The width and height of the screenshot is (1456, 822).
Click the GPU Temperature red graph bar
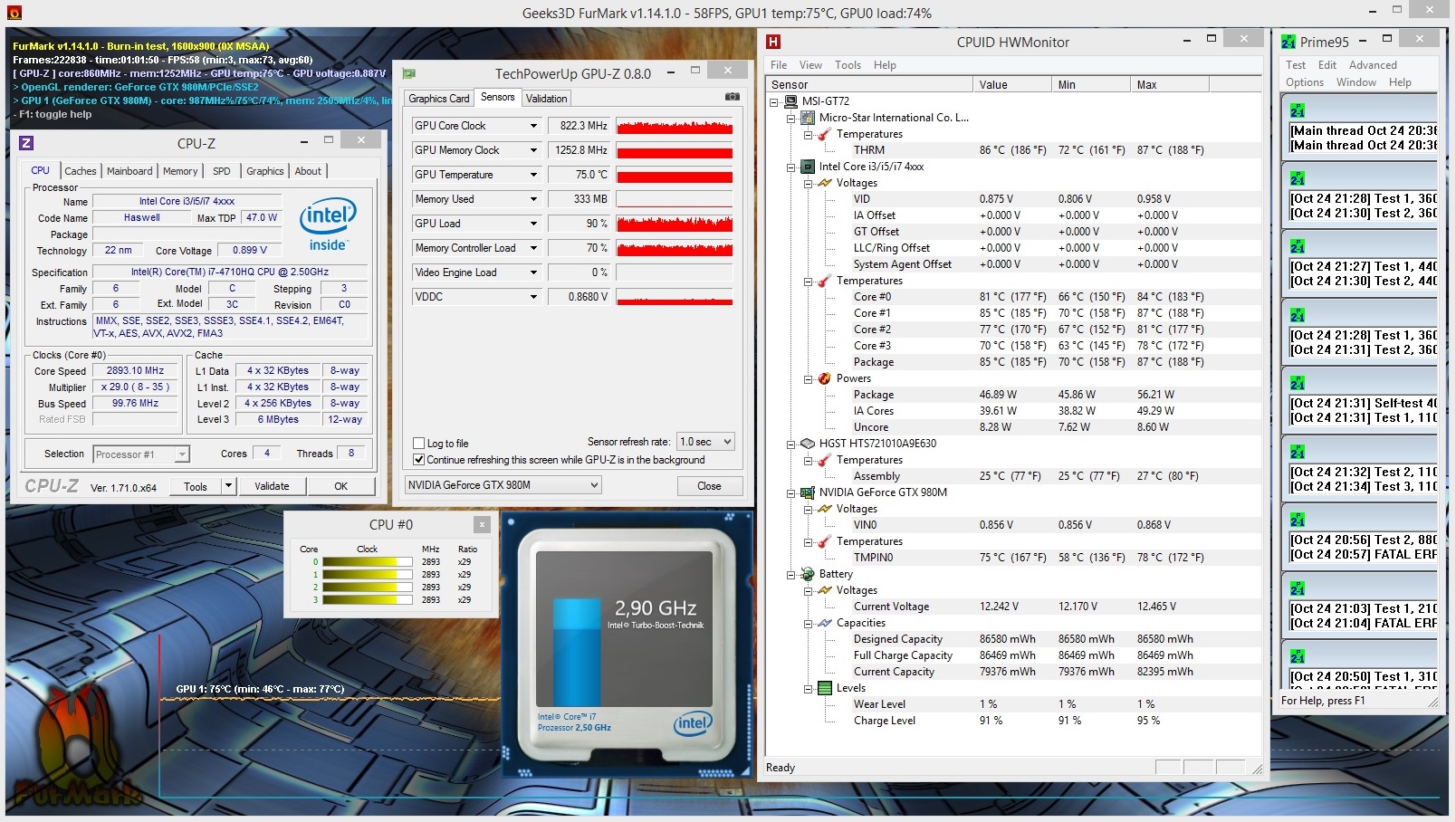[675, 175]
